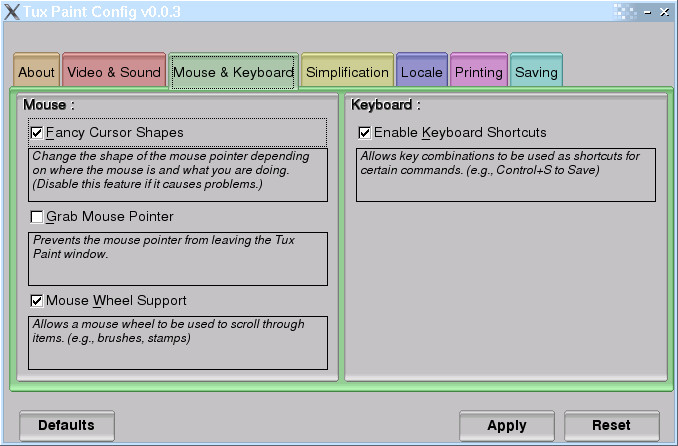
Task: Click the 'Change the shape of the mouse pointer' description
Action: coord(178,175)
